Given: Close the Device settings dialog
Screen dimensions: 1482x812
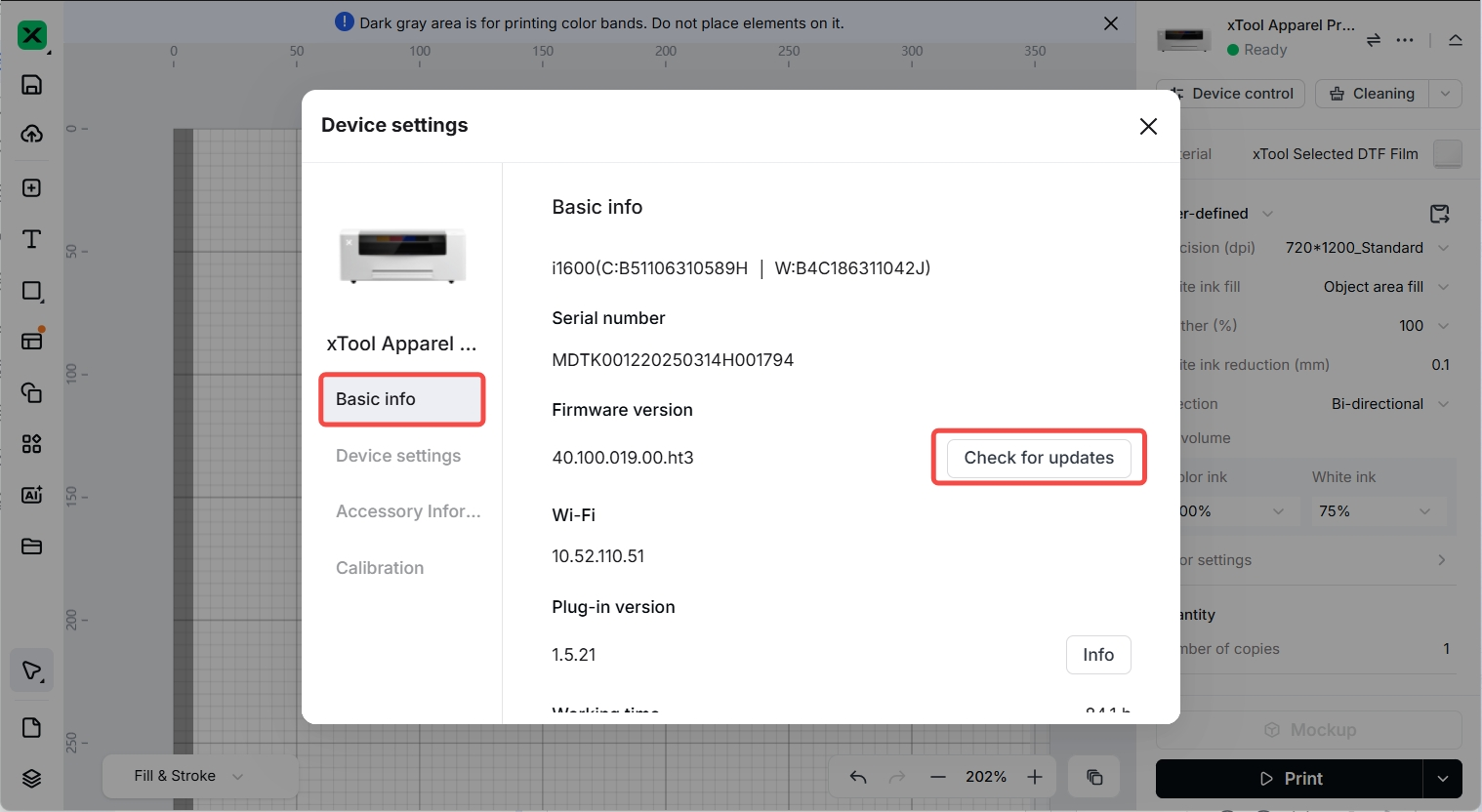Looking at the screenshot, I should point(1148,126).
